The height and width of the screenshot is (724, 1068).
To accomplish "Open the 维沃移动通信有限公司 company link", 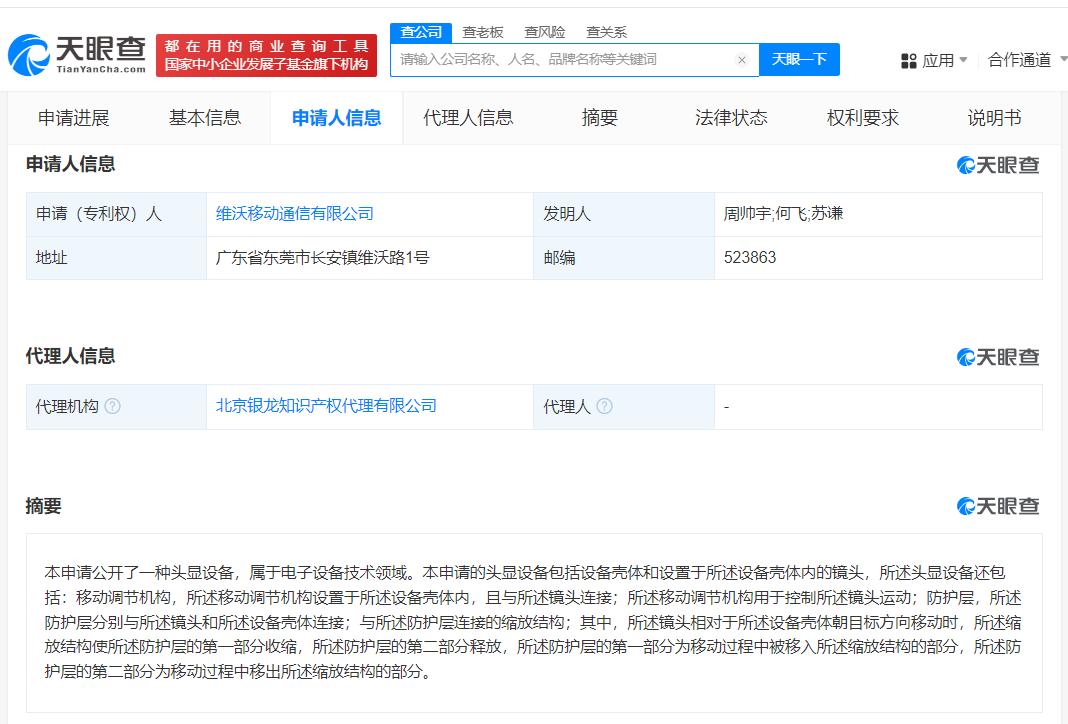I will [x=295, y=214].
